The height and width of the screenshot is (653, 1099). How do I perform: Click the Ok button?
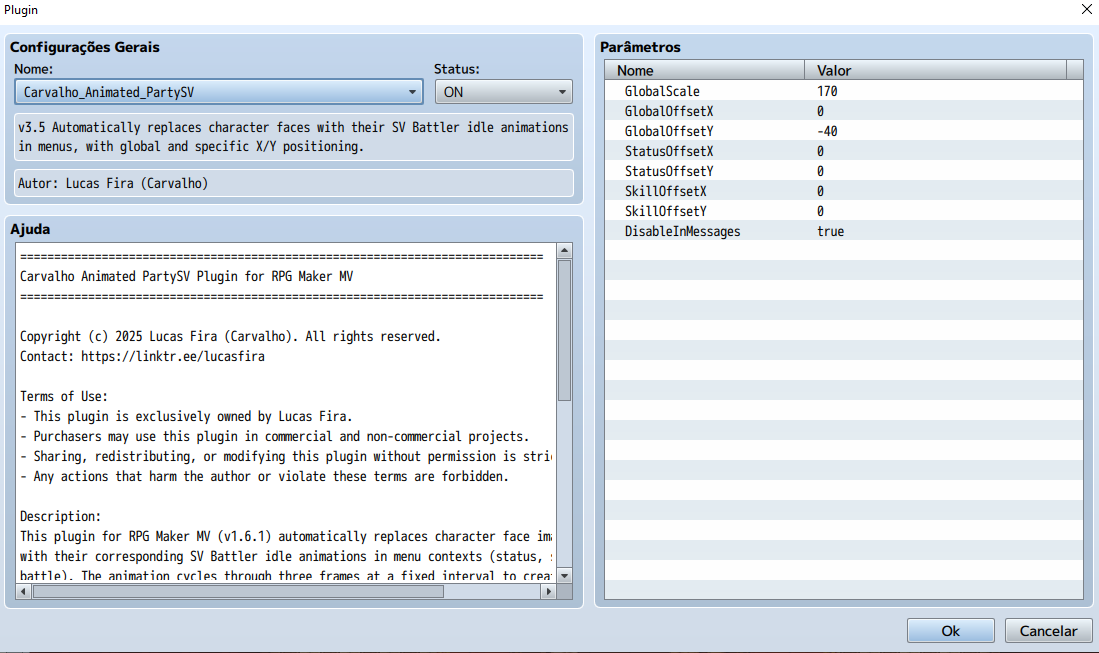click(x=950, y=631)
